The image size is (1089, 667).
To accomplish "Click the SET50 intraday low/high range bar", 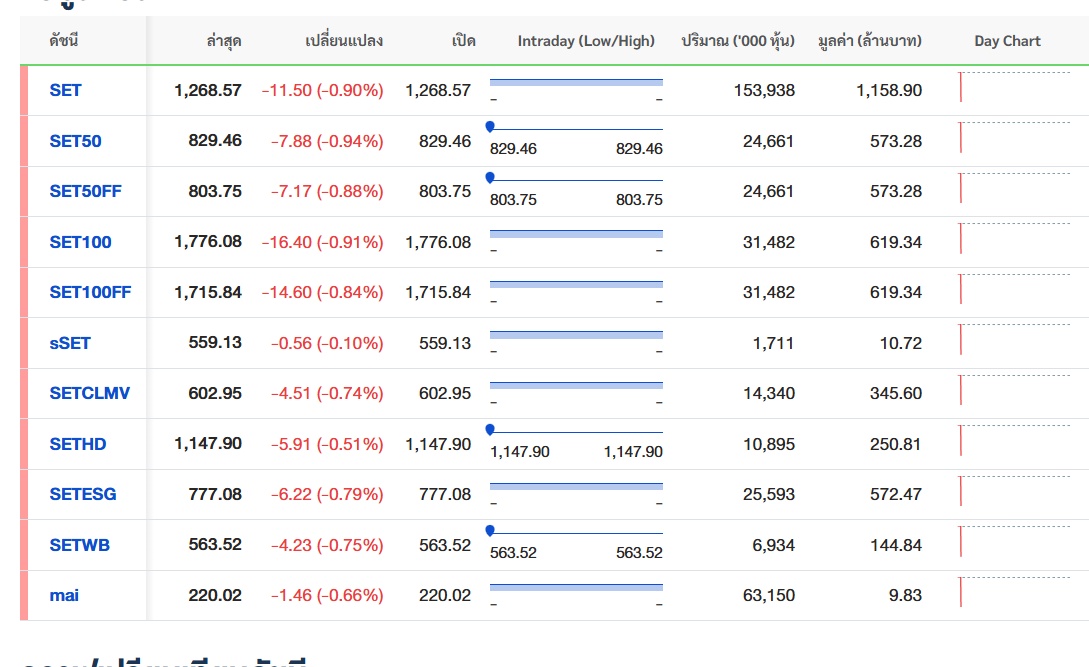I will tap(576, 129).
